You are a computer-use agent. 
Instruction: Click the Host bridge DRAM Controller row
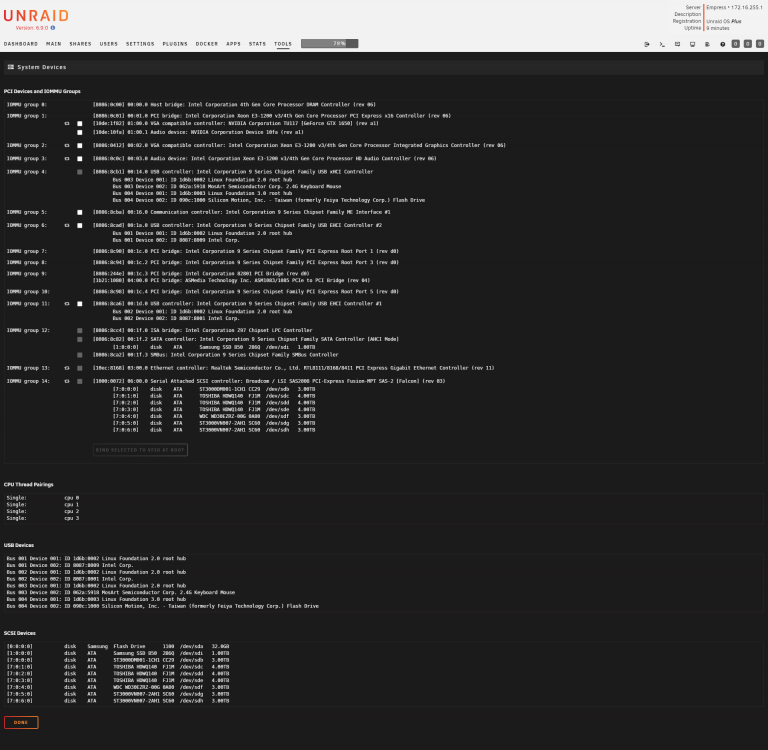[234, 104]
